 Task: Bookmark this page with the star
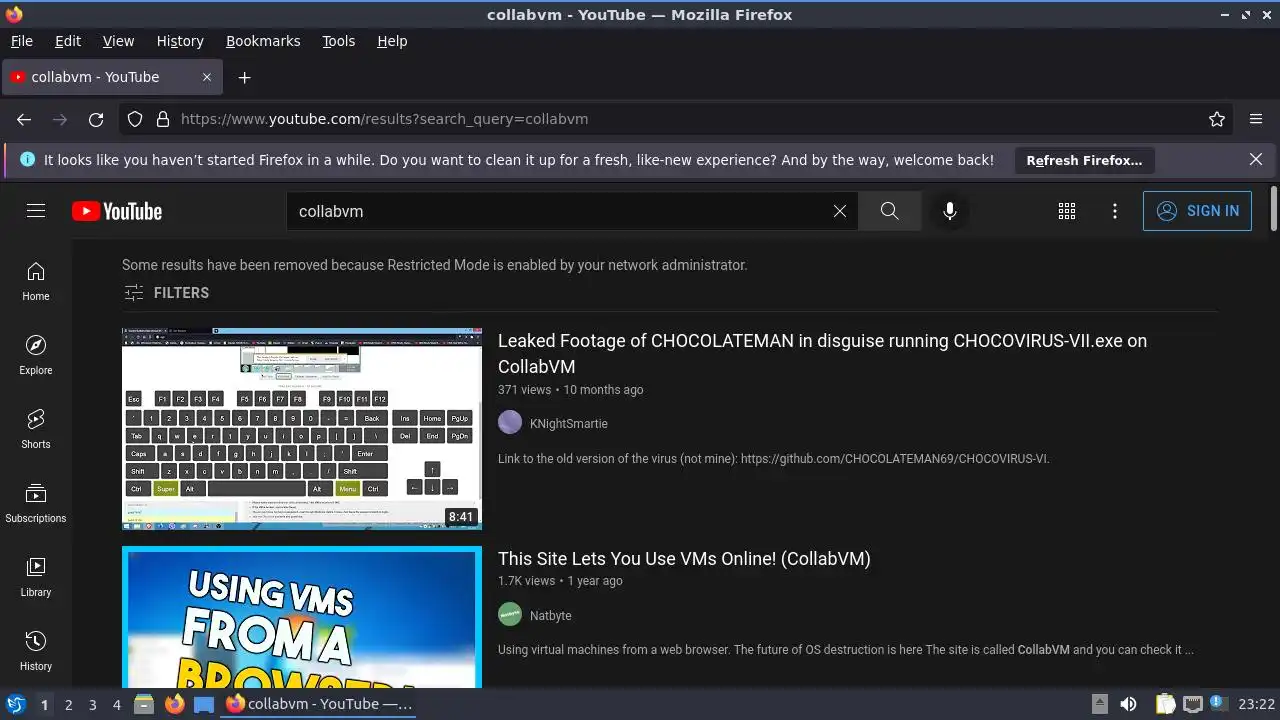(x=1217, y=119)
